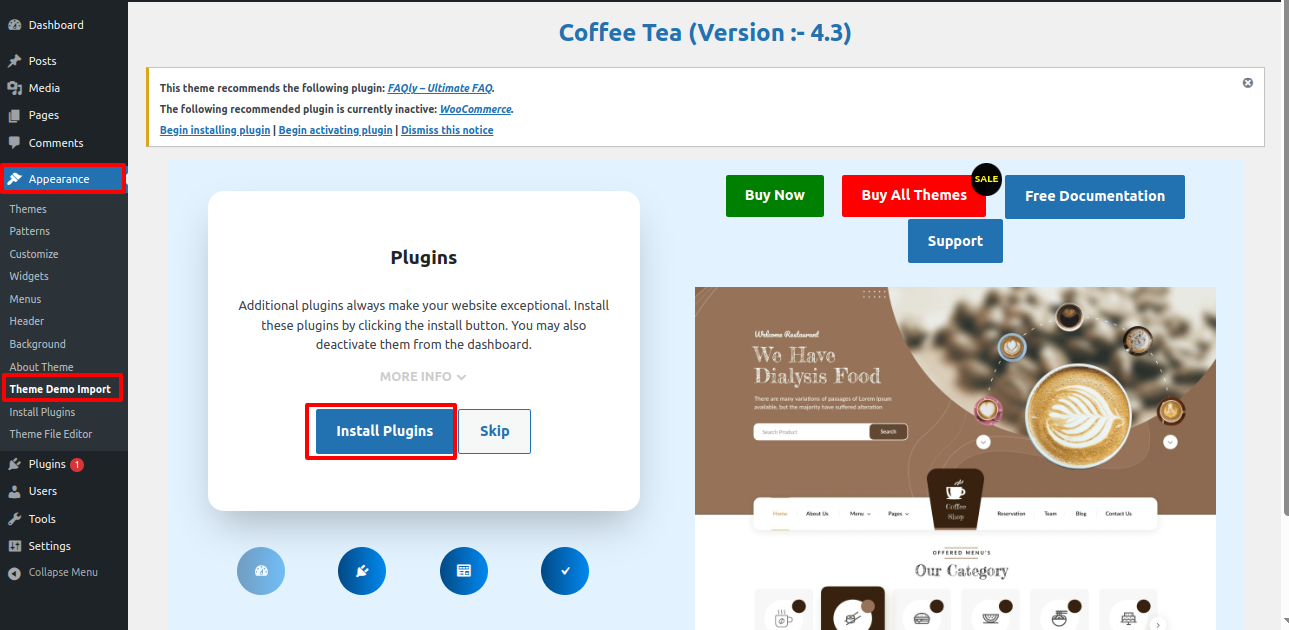Image resolution: width=1289 pixels, height=630 pixels.
Task: Open Widgets submenu item
Action: click(x=29, y=276)
